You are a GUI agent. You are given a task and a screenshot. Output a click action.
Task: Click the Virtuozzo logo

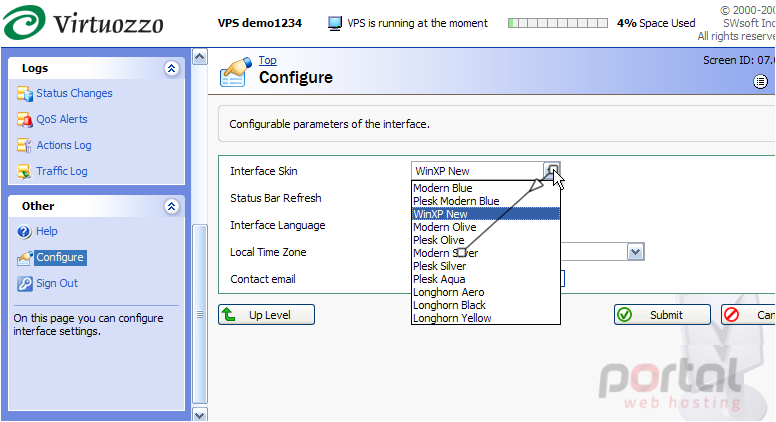coord(83,23)
